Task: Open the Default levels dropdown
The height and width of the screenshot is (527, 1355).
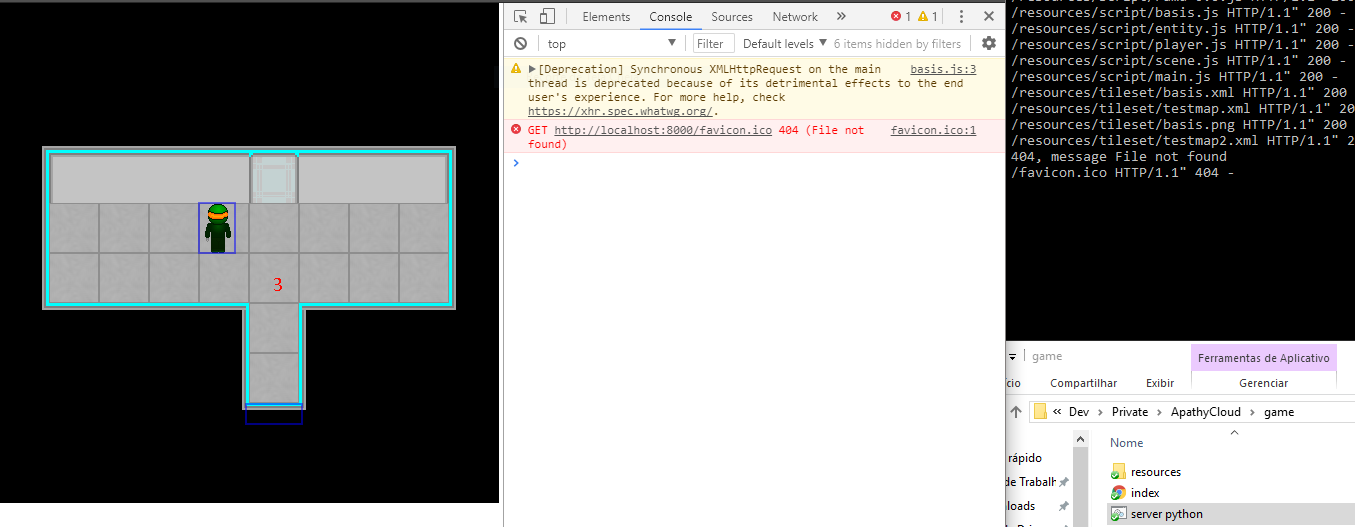Action: tap(785, 43)
